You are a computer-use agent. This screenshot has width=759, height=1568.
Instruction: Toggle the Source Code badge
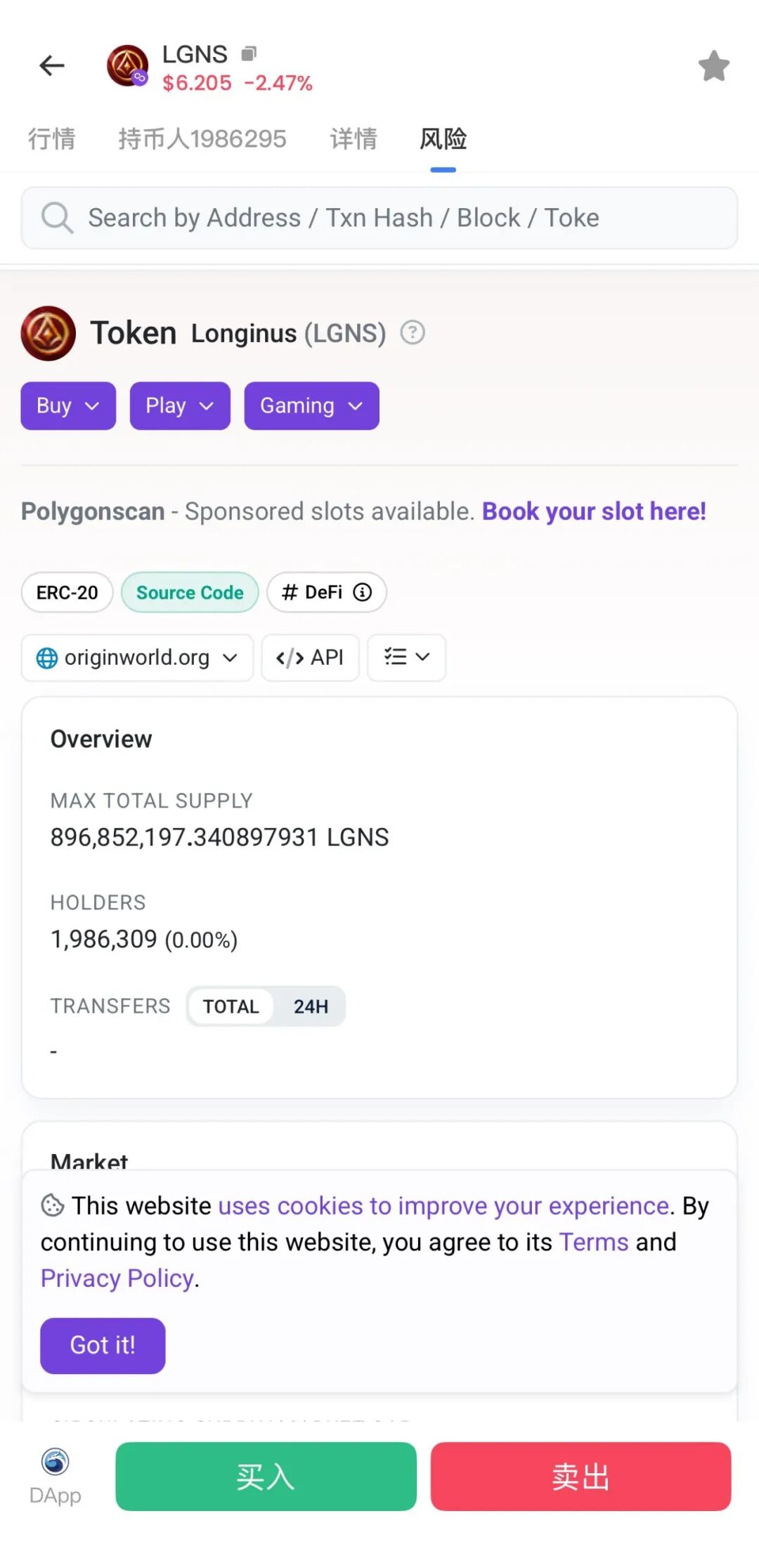pos(190,592)
